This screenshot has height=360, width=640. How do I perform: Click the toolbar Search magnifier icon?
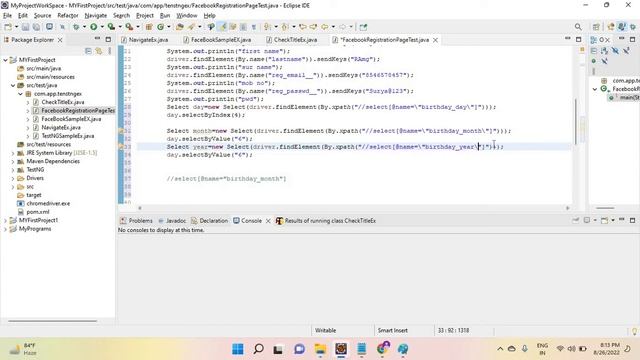[x=578, y=27]
